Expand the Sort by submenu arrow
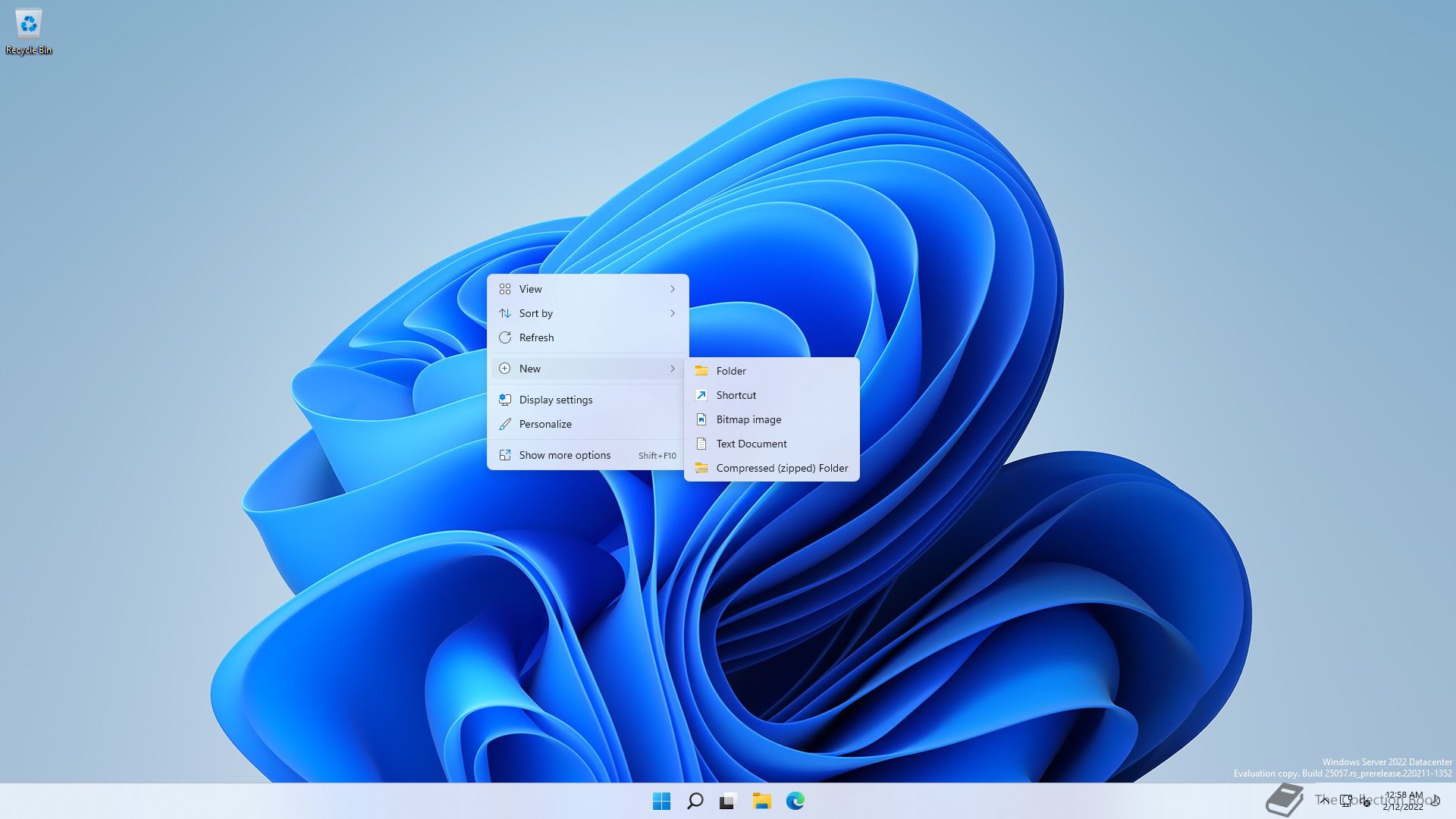Screen dimensions: 1456x819 672,313
